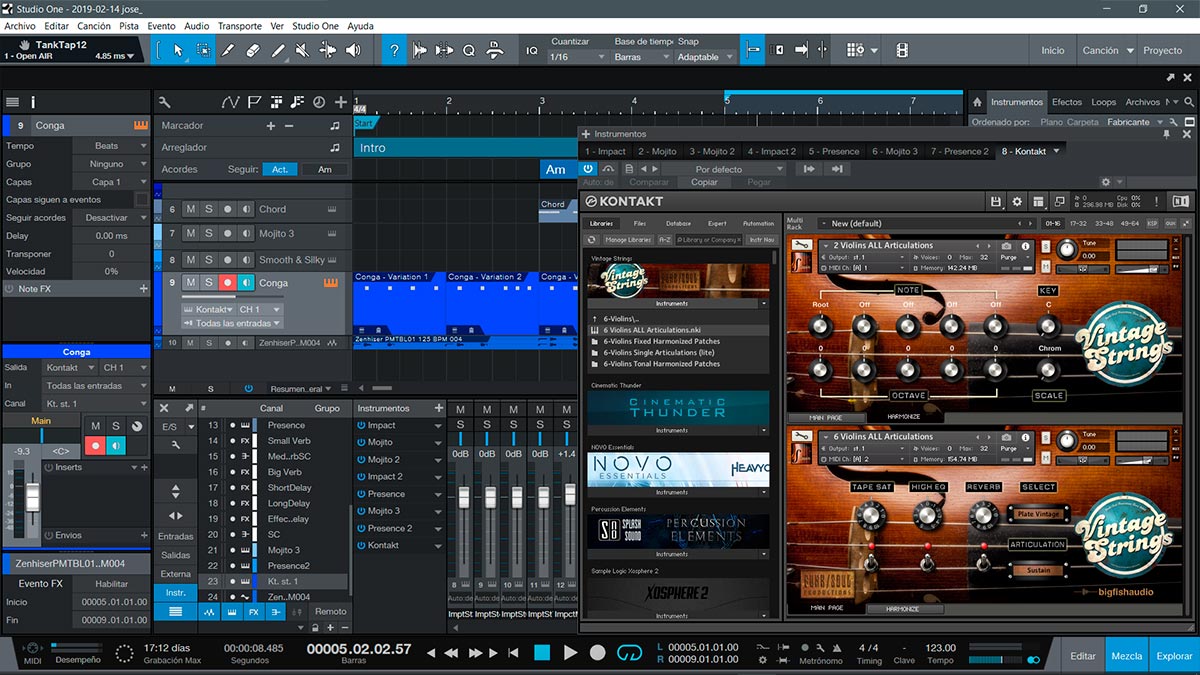The height and width of the screenshot is (675, 1200).
Task: Select the Eraser tool
Action: (252, 50)
